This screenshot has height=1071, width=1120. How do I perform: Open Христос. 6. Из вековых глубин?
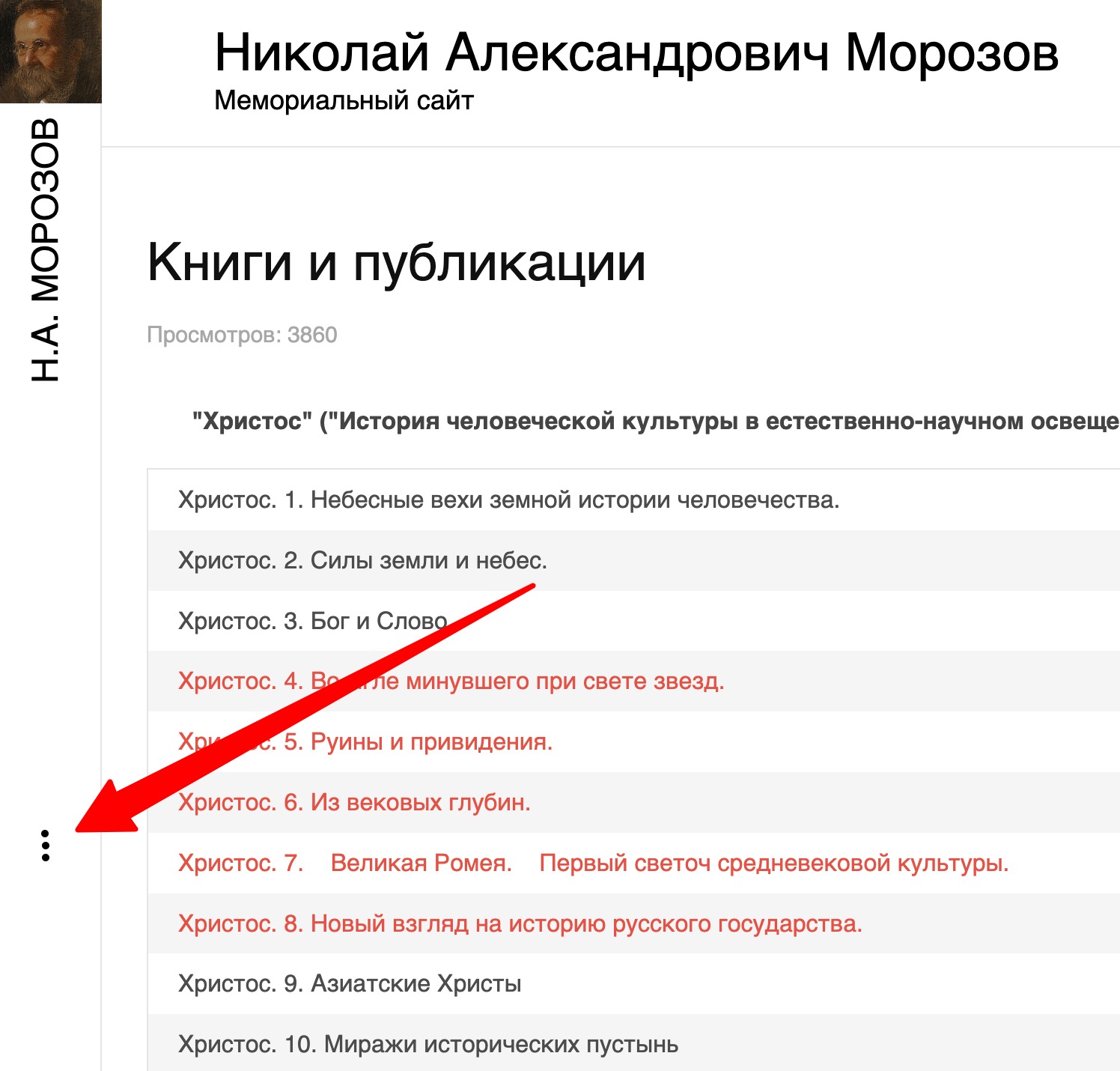click(x=354, y=803)
